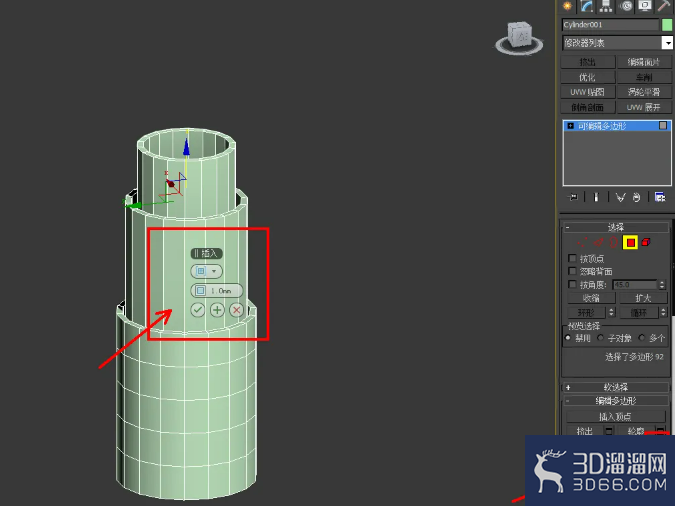Image resolution: width=675 pixels, height=506 pixels.
Task: Click the 收缩 shrink button
Action: 591,298
